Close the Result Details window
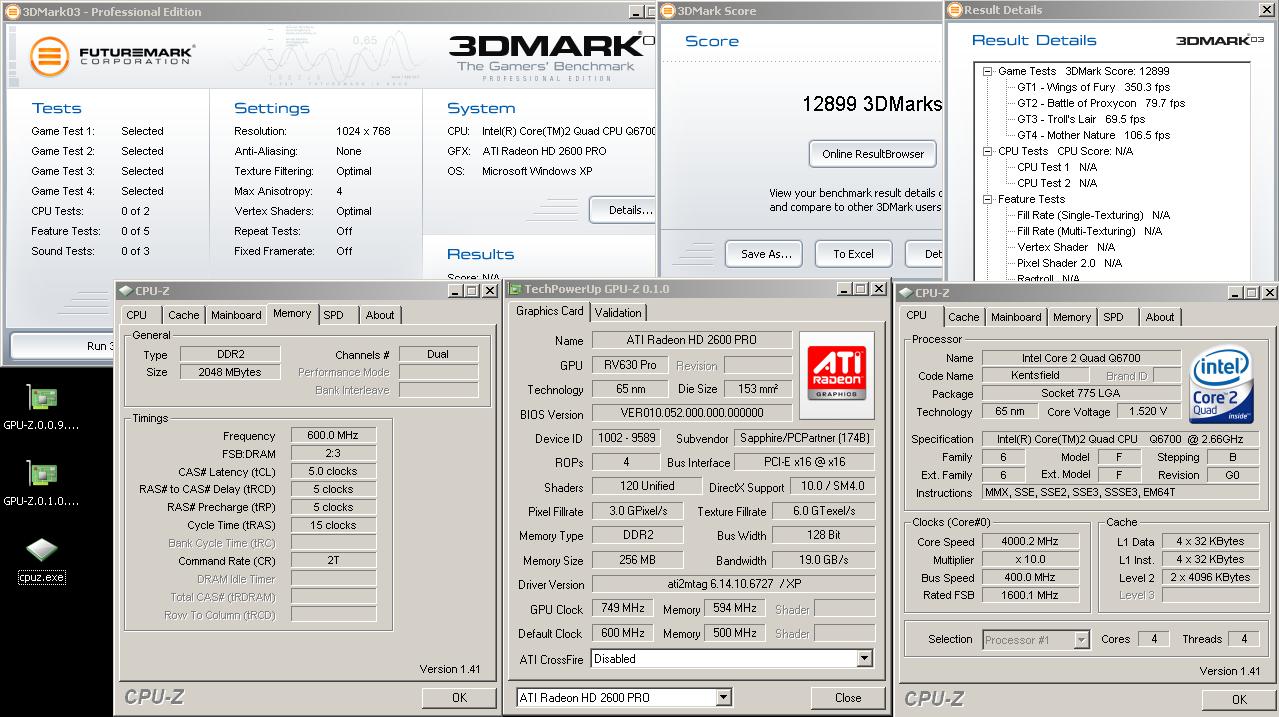The image size is (1279, 717). pyautogui.click(x=1269, y=10)
